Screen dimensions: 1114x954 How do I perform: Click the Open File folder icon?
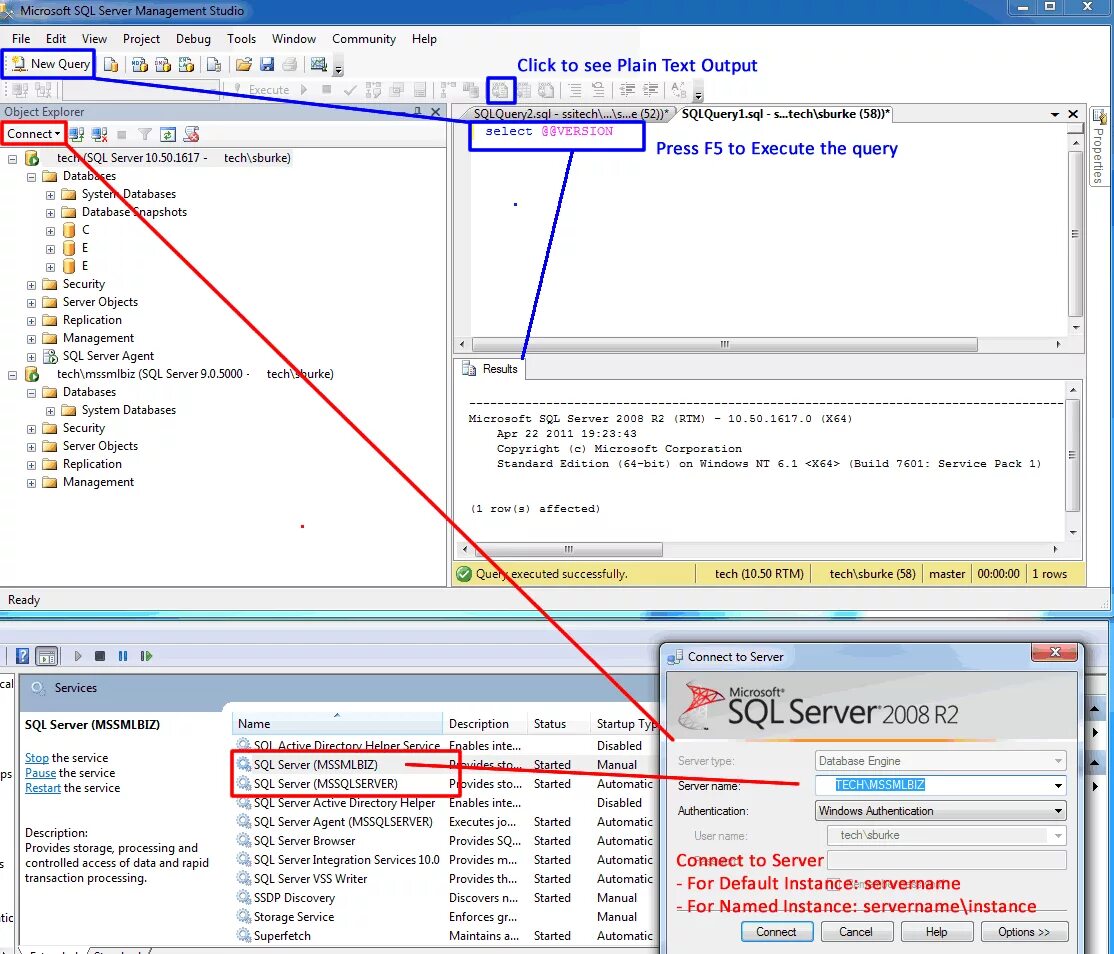coord(244,65)
